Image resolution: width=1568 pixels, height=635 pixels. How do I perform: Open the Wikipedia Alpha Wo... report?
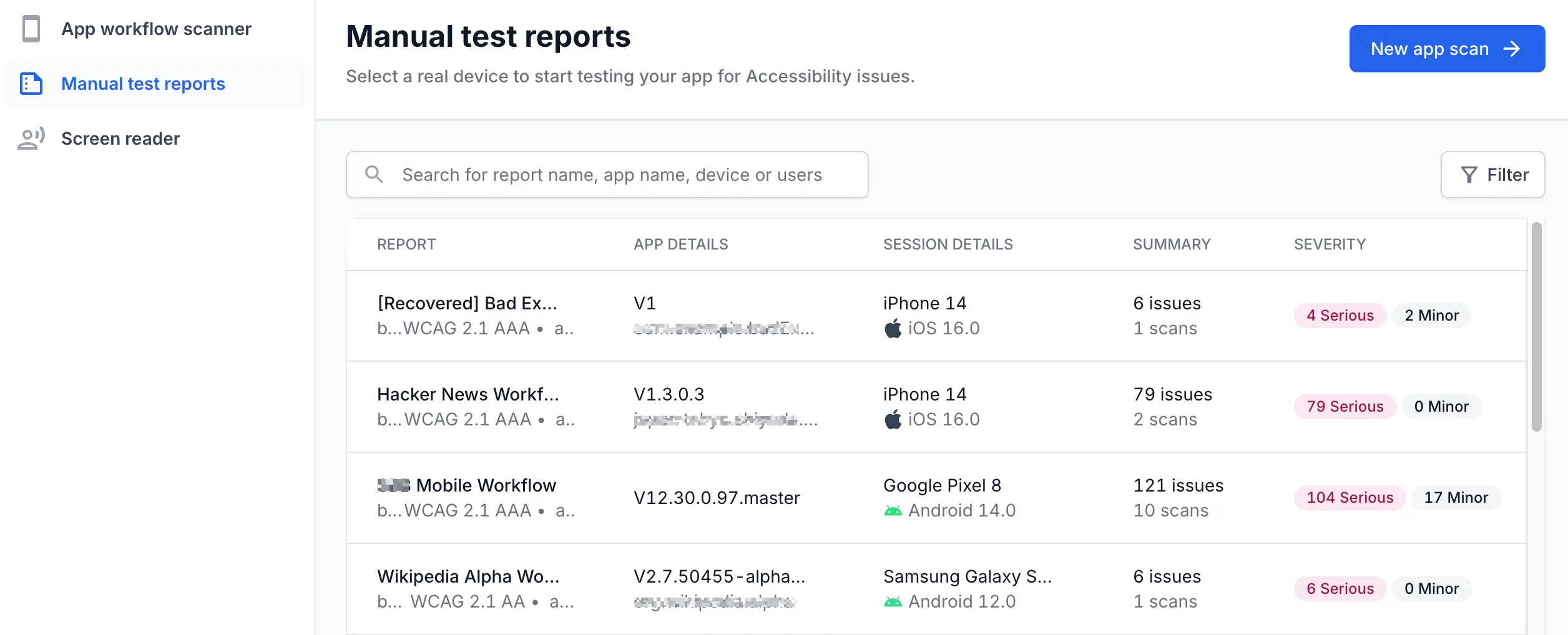[x=468, y=576]
